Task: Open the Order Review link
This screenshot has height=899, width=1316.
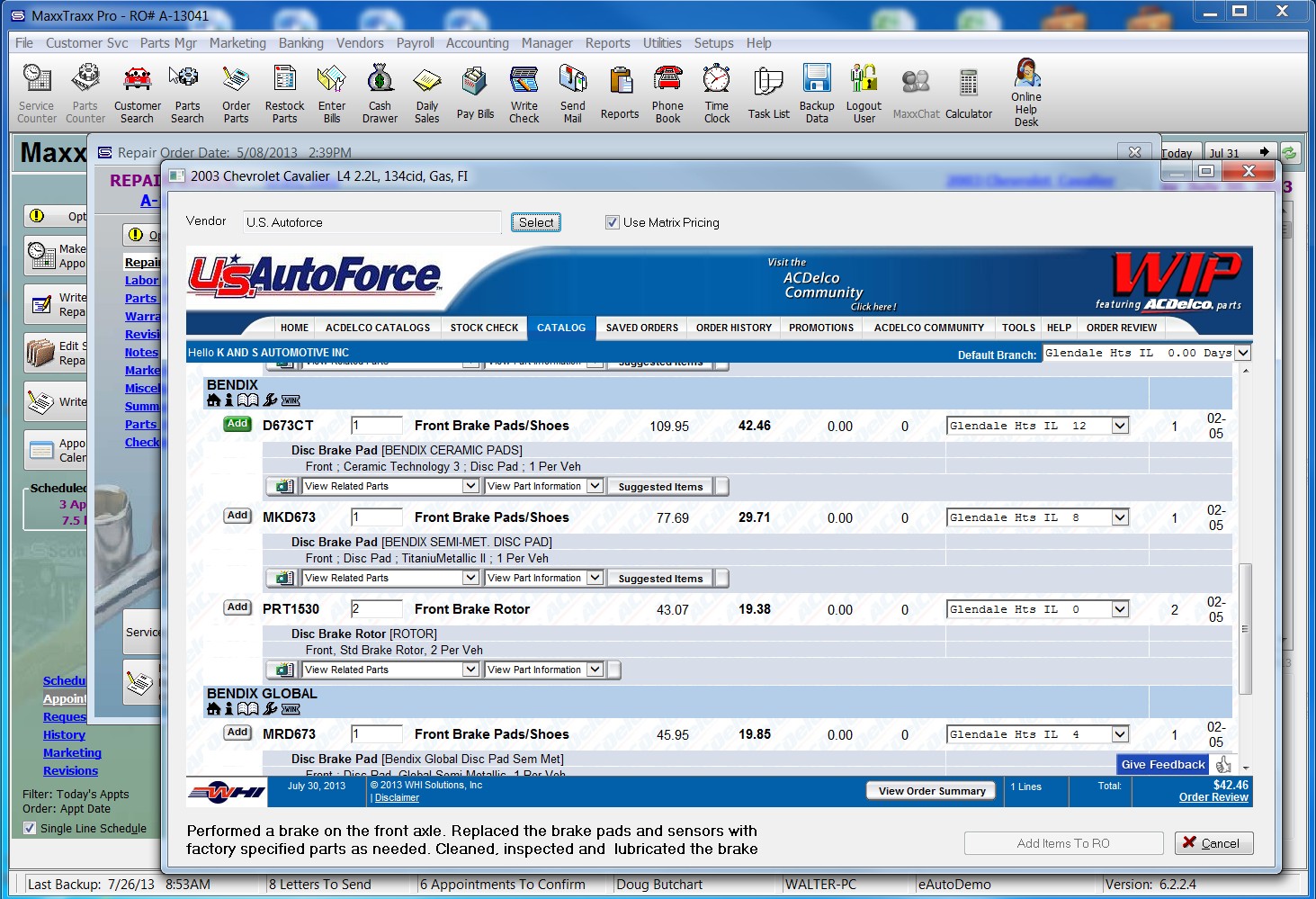Action: (x=1213, y=797)
